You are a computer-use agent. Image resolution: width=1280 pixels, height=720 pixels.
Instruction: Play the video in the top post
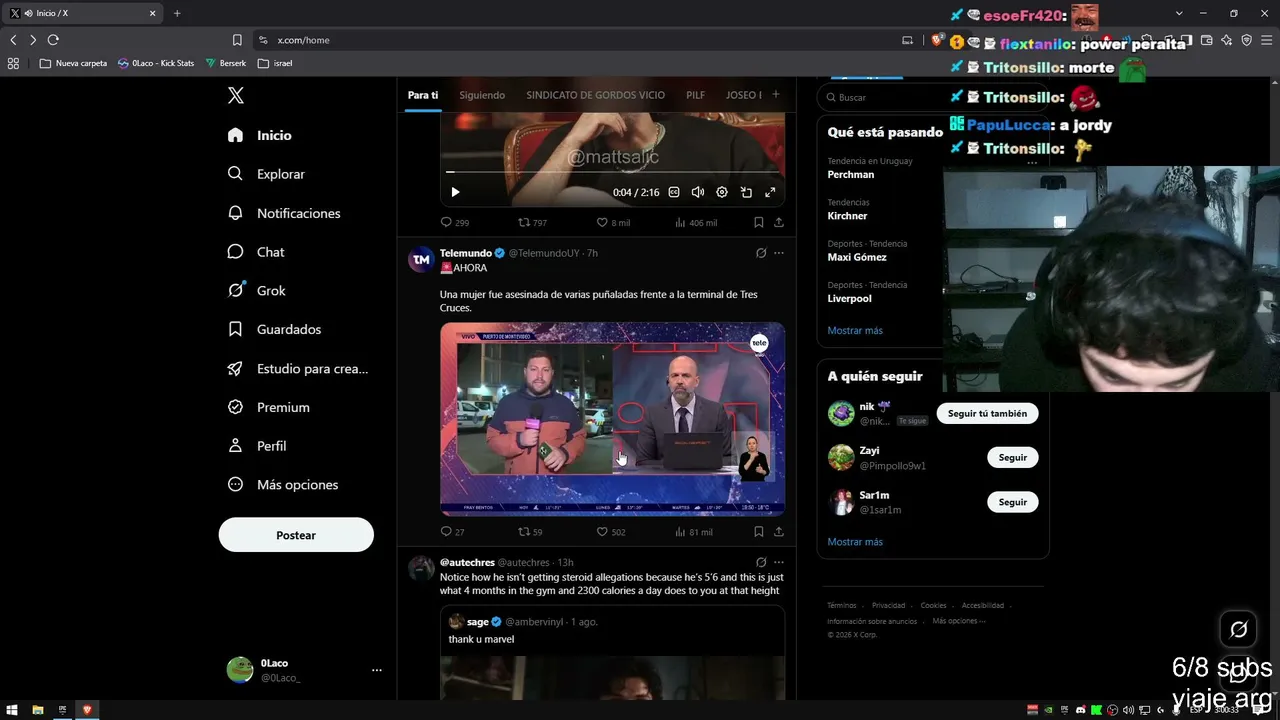tap(455, 192)
